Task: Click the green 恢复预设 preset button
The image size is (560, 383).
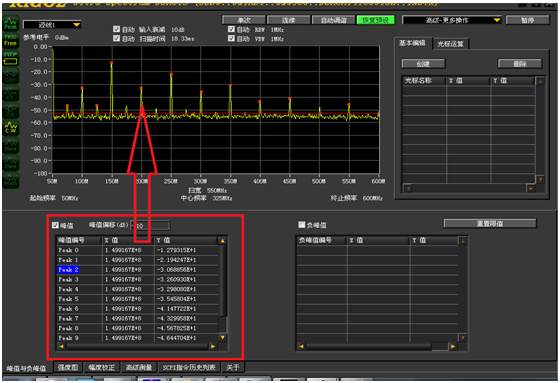Action: click(x=376, y=20)
